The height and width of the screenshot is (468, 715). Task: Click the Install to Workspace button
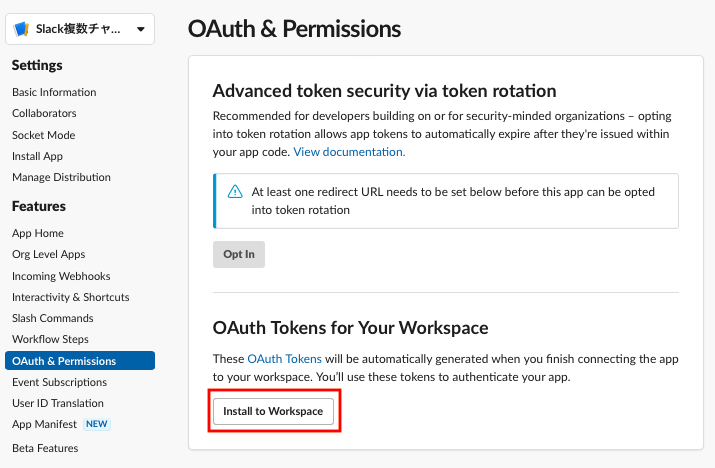point(273,411)
